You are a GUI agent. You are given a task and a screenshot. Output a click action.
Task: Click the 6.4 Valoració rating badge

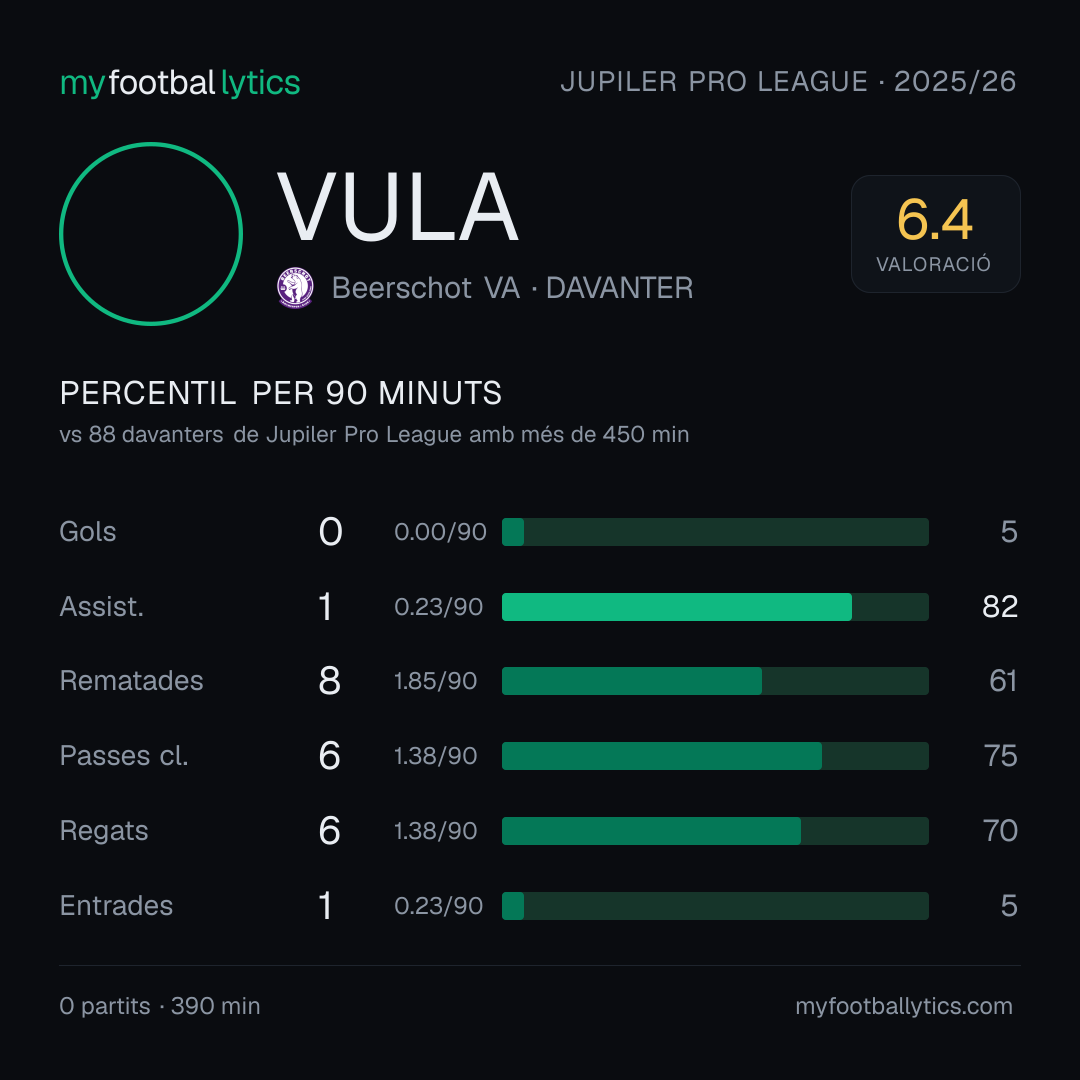pos(935,234)
